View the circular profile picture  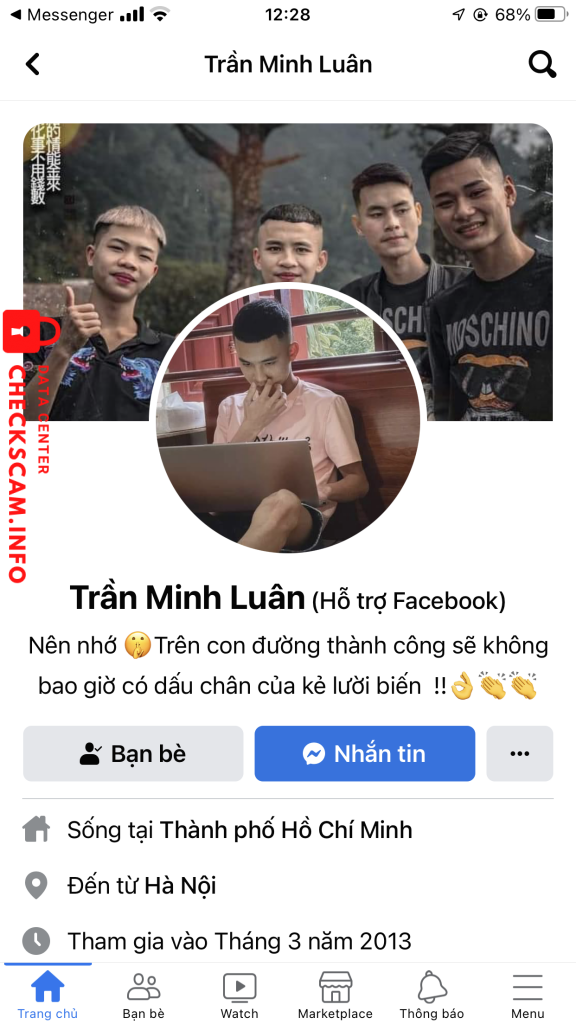289,421
